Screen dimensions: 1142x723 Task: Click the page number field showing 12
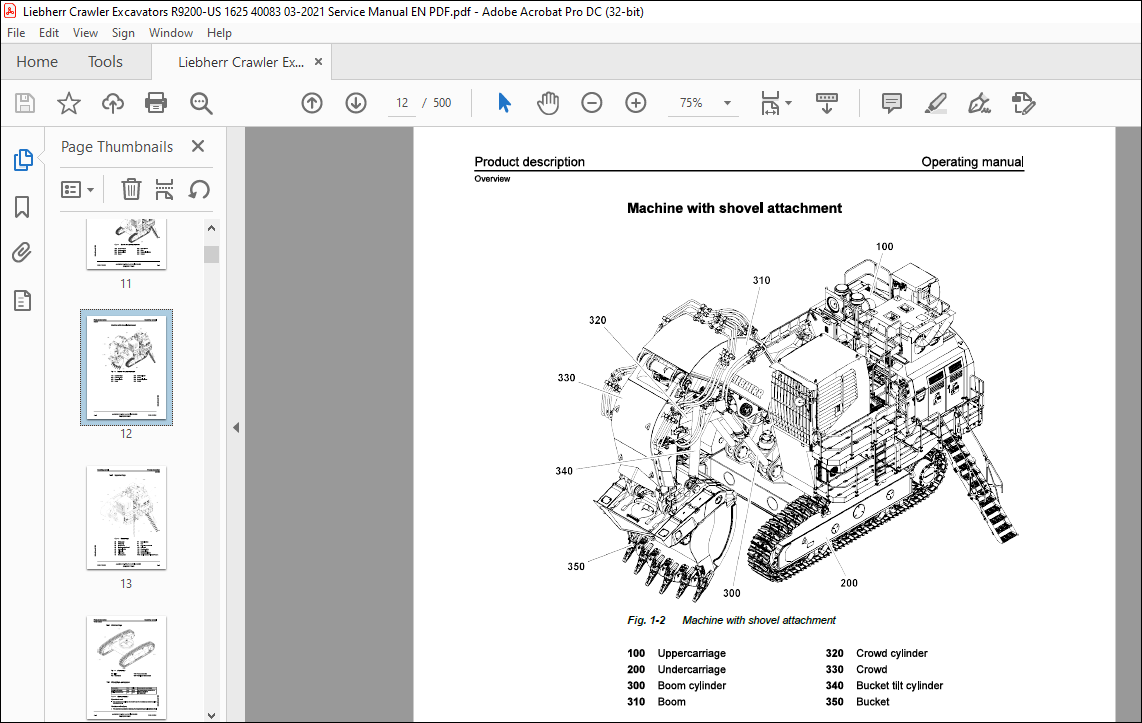pyautogui.click(x=402, y=103)
